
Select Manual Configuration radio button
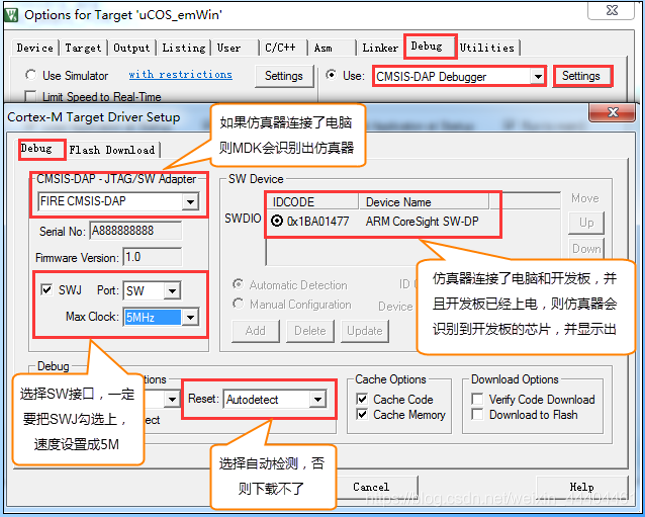click(238, 304)
